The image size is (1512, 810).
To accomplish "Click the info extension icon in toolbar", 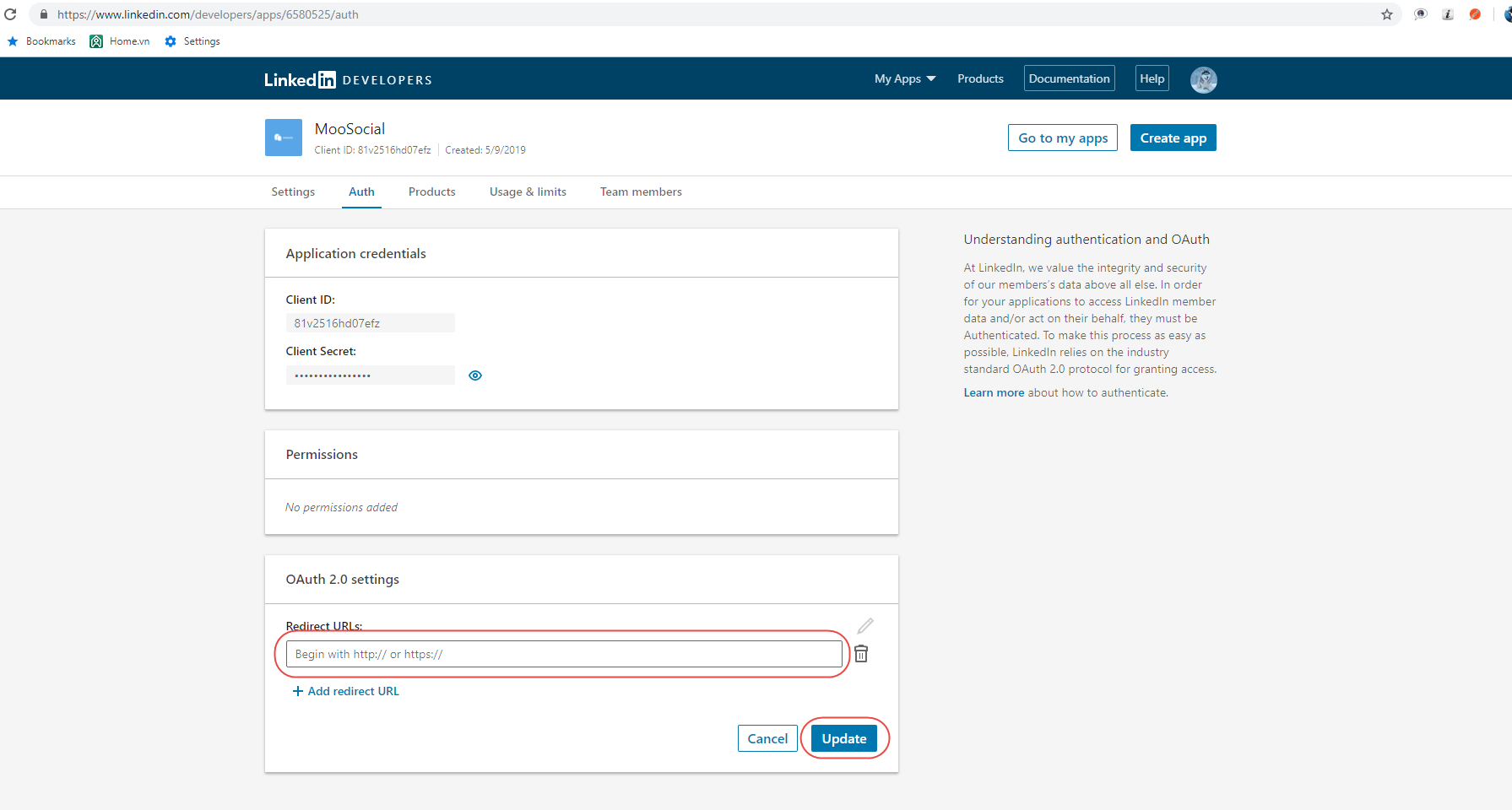I will (1448, 14).
